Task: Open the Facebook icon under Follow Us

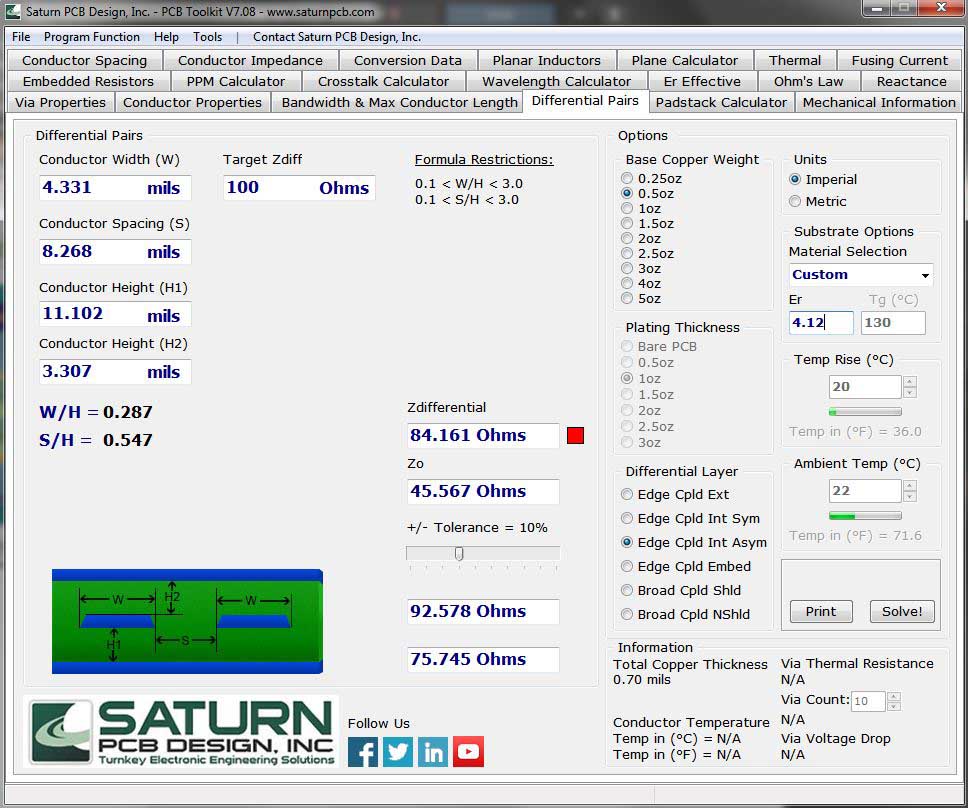Action: coord(363,751)
